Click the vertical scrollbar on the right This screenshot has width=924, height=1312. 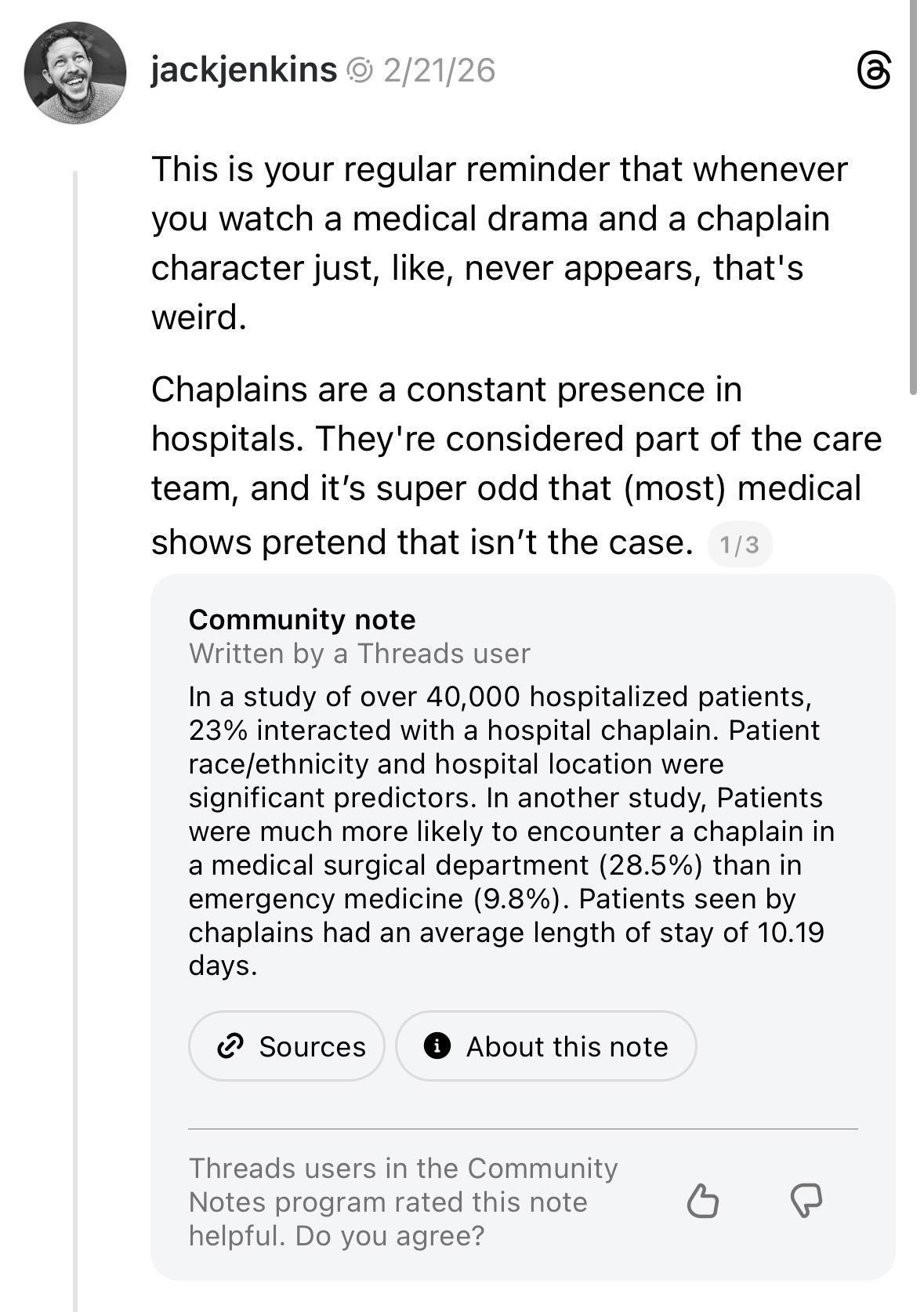click(913, 196)
